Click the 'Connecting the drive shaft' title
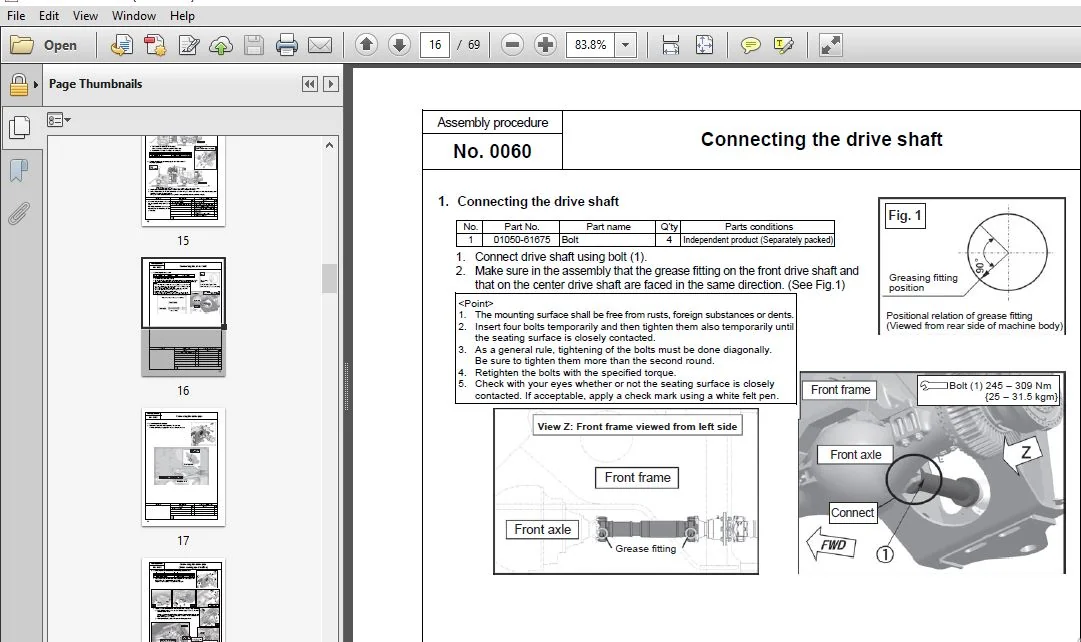This screenshot has height=642, width=1081. pyautogui.click(x=821, y=139)
